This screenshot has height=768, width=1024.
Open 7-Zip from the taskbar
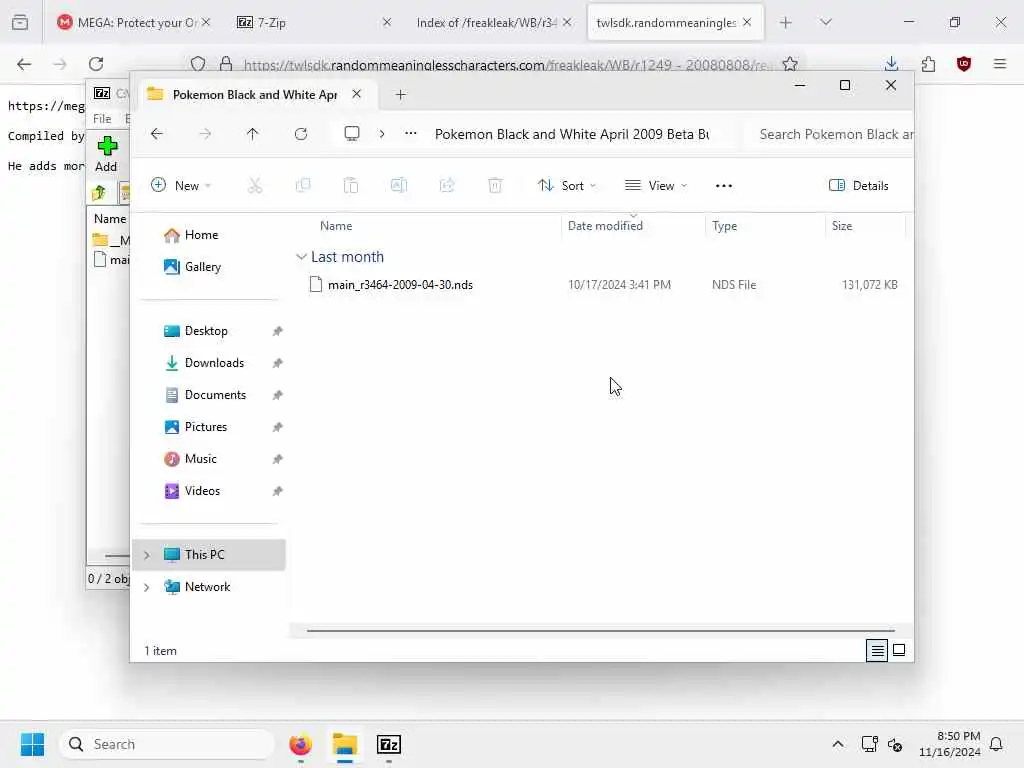389,744
